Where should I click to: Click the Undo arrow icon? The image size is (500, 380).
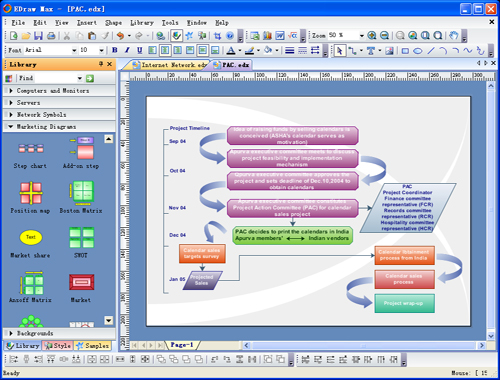[120, 36]
